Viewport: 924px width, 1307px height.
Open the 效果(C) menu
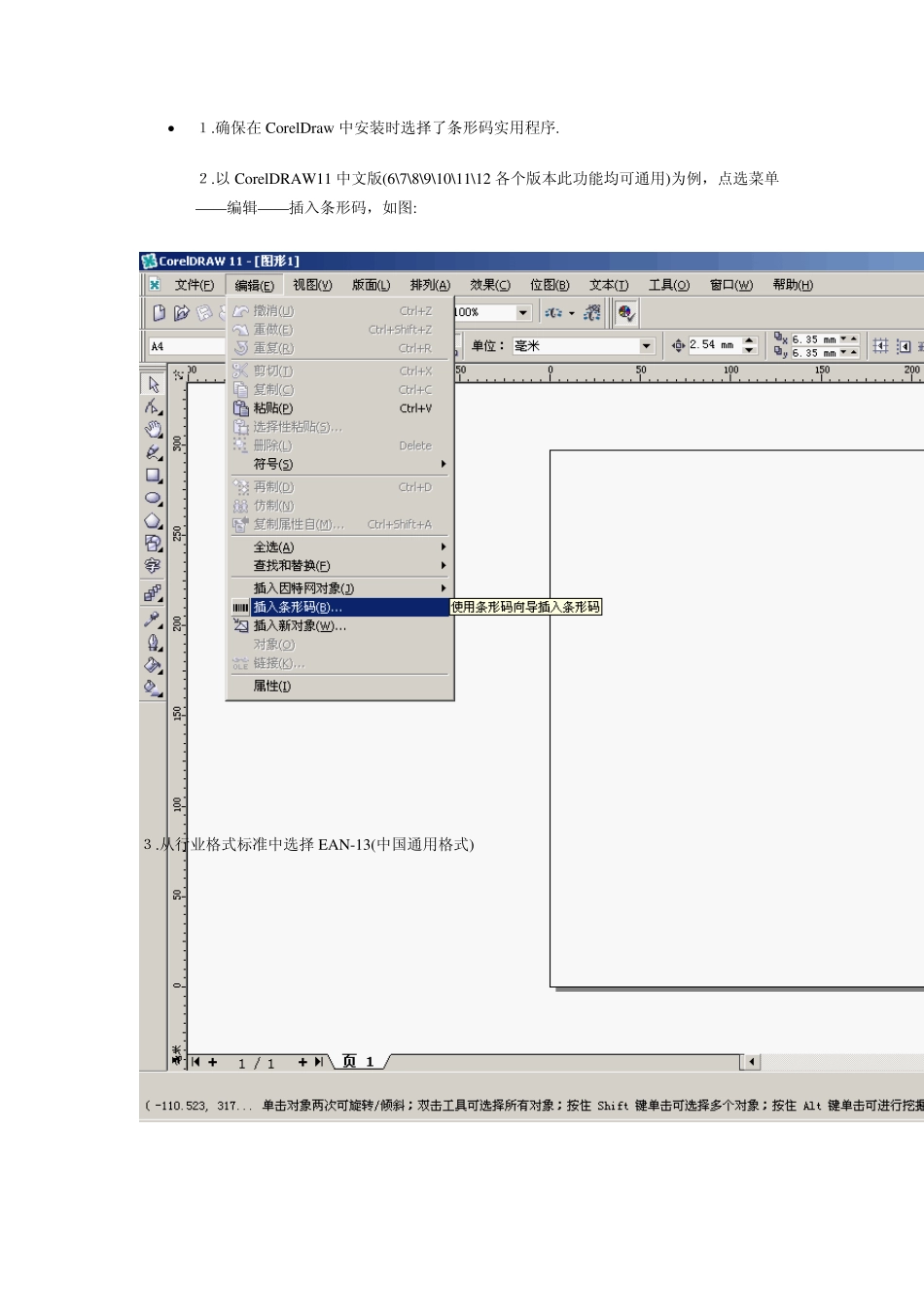coord(490,285)
